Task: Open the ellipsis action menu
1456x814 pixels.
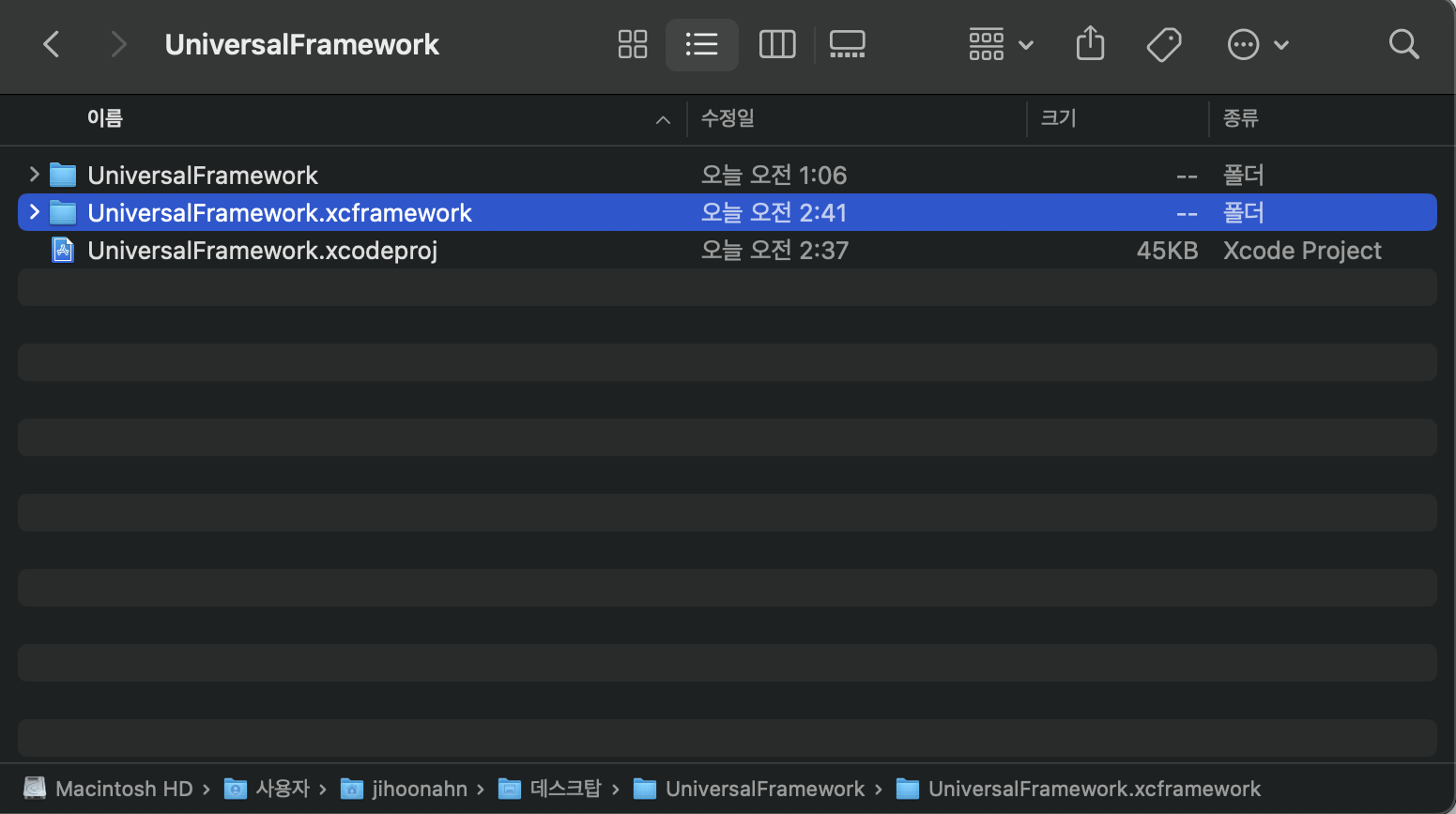Action: (x=1258, y=44)
